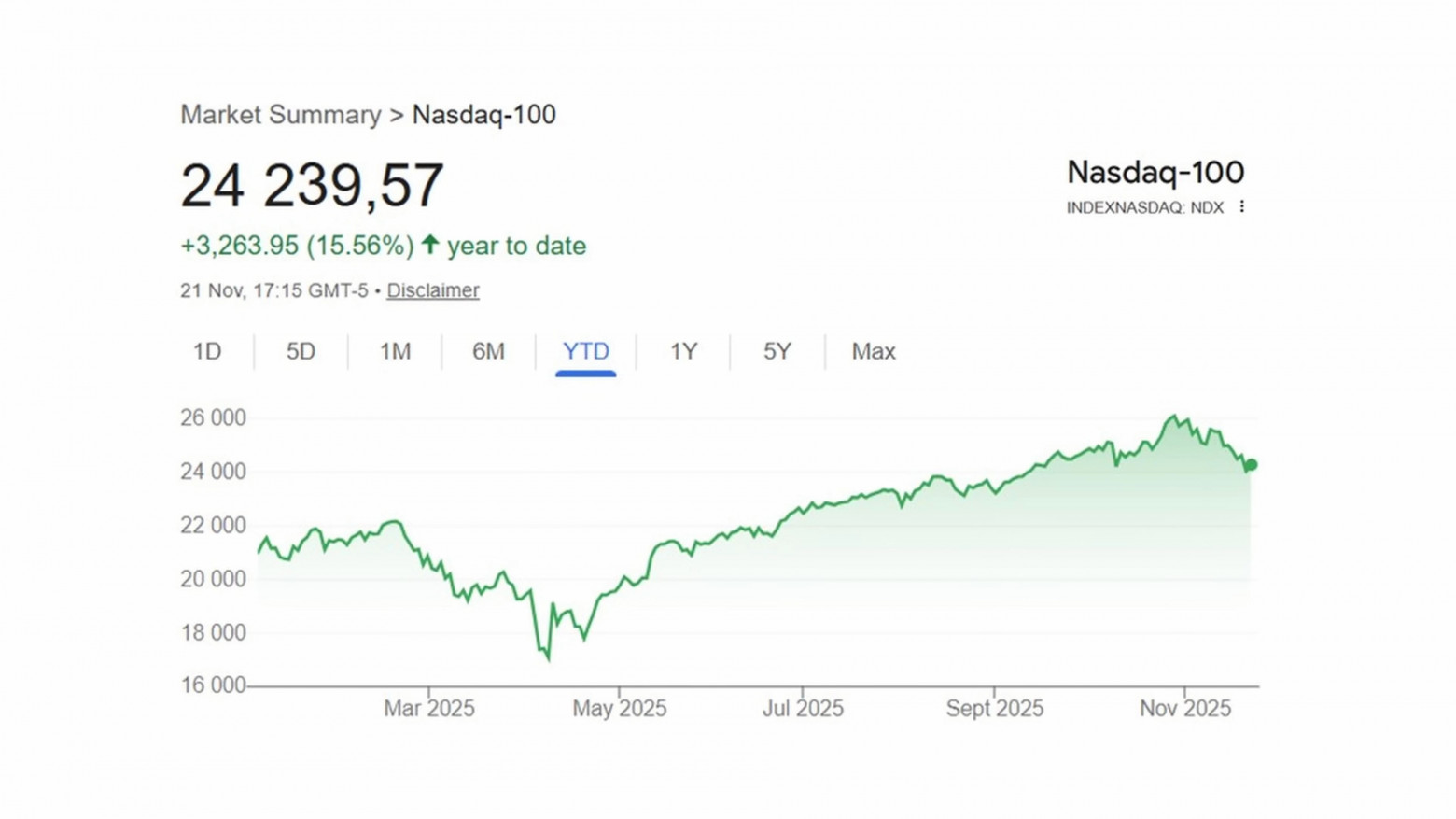Screen dimensions: 1456x819
Task: Click the large Nasdaq-100 title on right
Action: [1155, 173]
